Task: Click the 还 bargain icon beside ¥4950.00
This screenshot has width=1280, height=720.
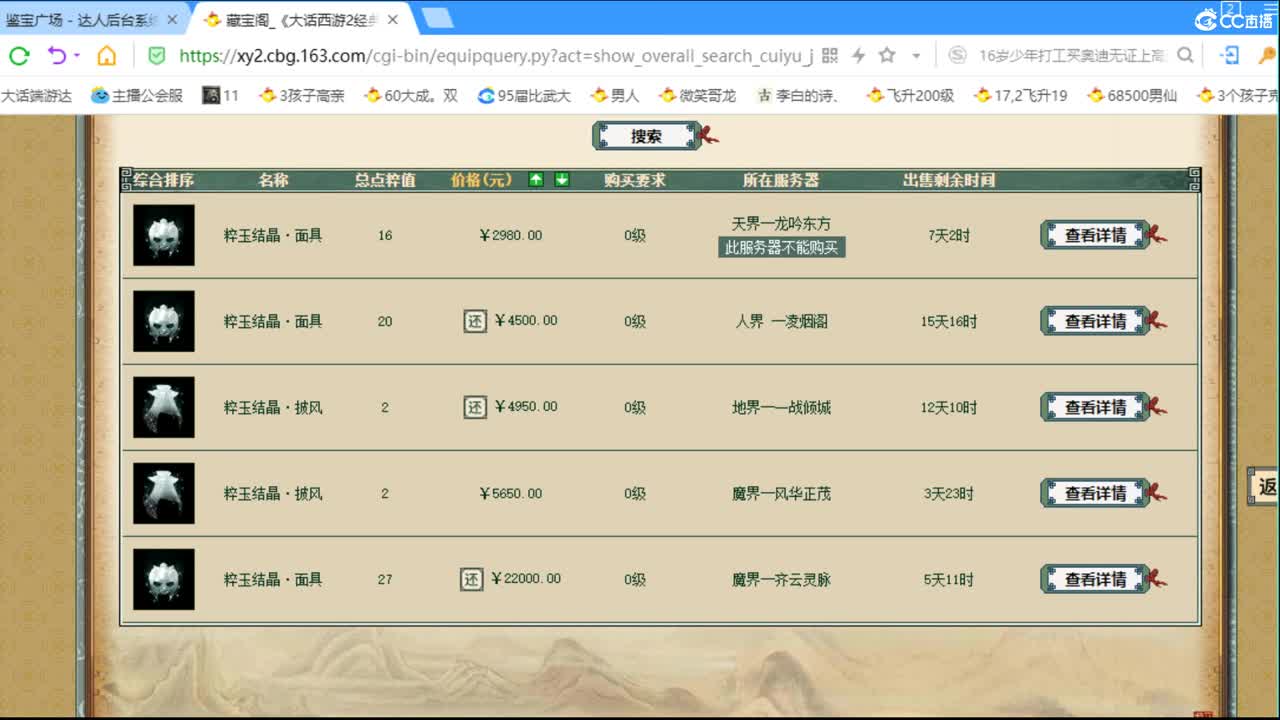Action: tap(475, 407)
